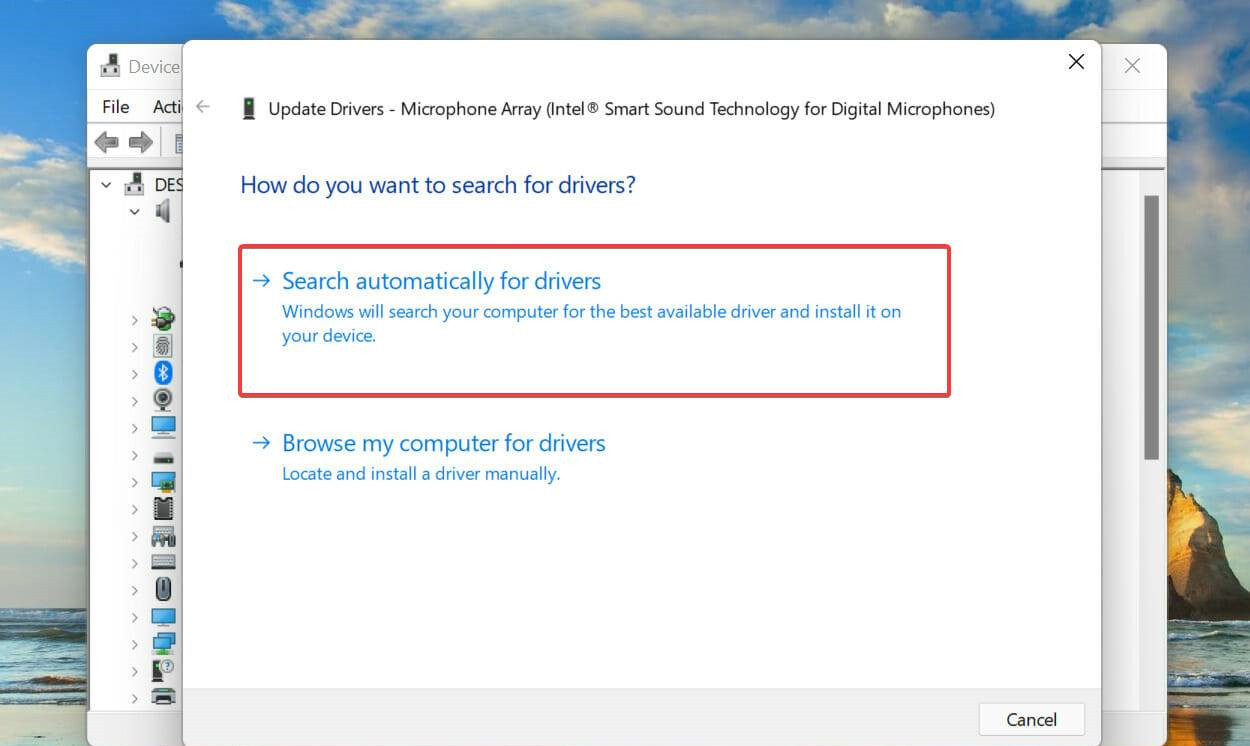Viewport: 1250px width, 746px height.
Task: Click the Cancel button
Action: tap(1031, 719)
